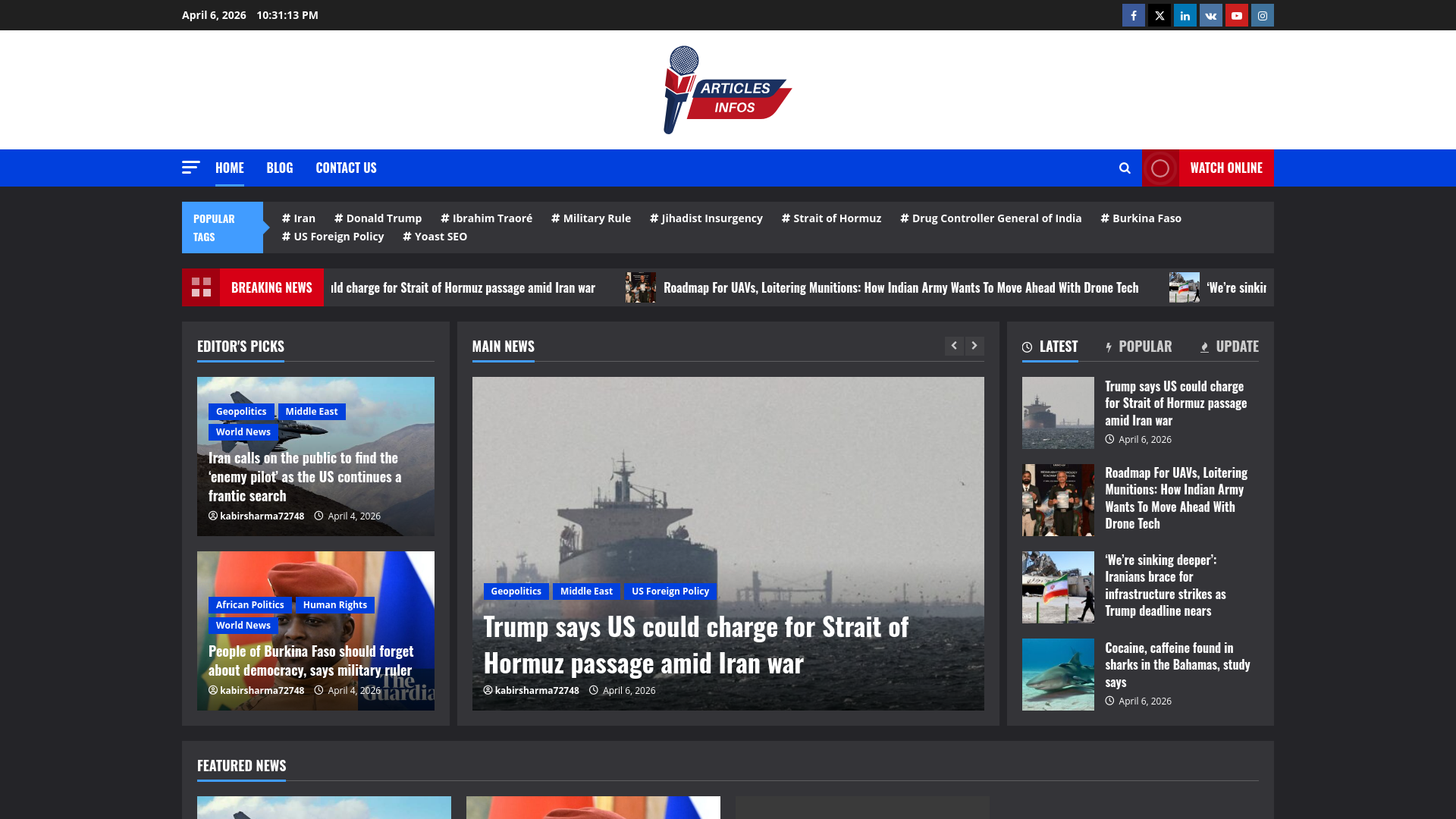Open 'We're sinking deeper' Iranians headline

[x=1166, y=585]
